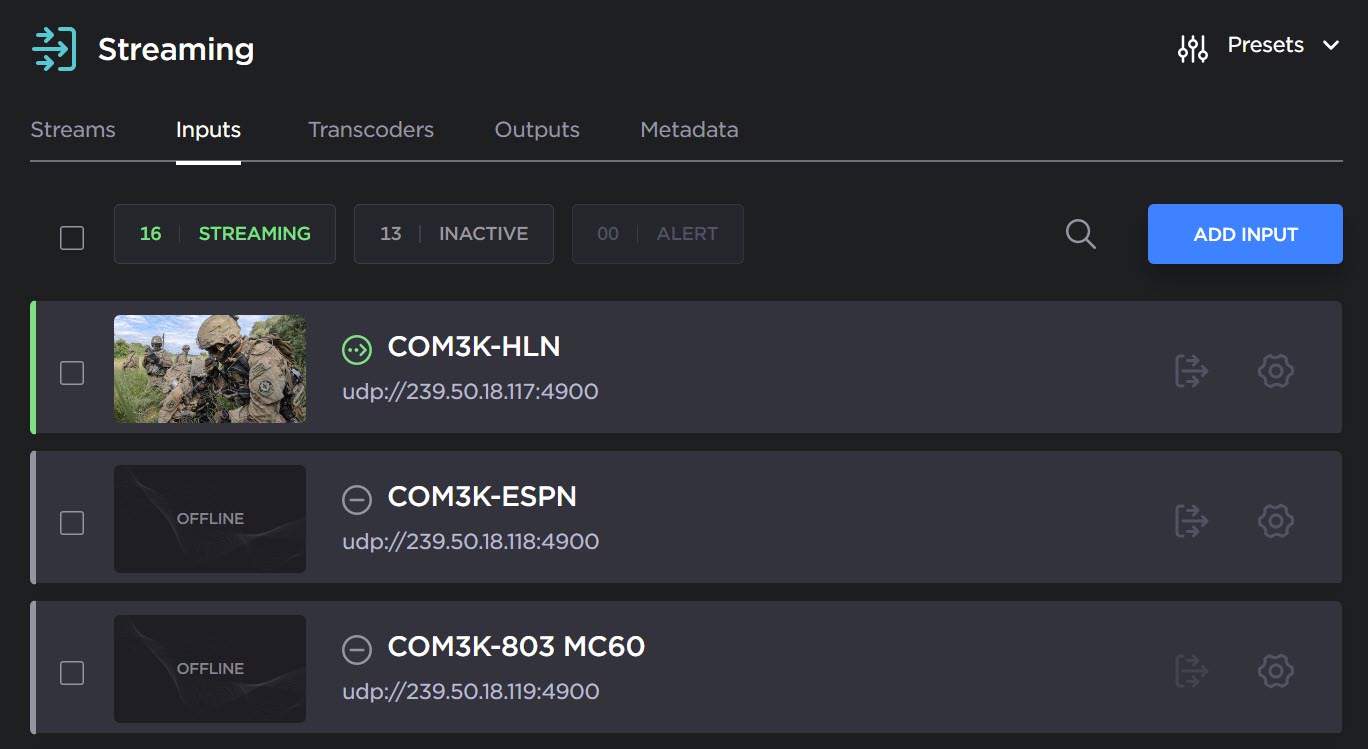
Task: Click the route-to-stream icon for COM3K-HLN
Action: [x=1191, y=371]
